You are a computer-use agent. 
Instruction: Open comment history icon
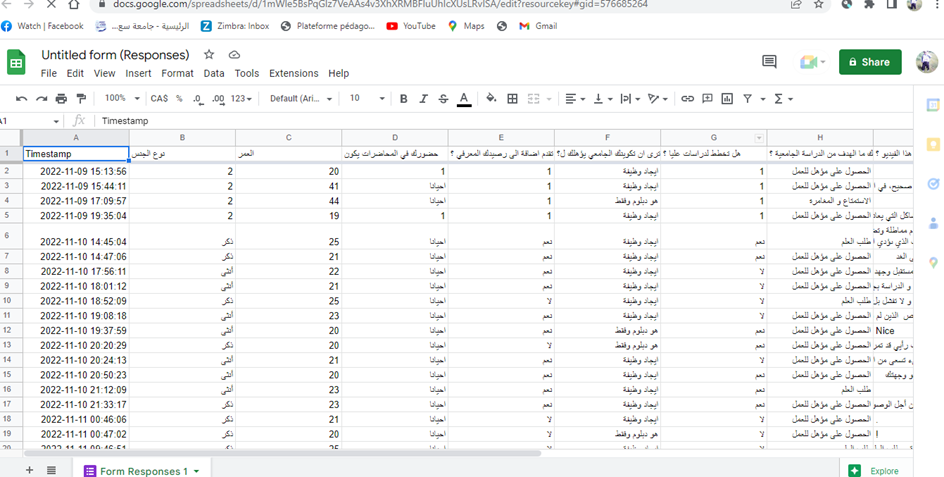769,62
